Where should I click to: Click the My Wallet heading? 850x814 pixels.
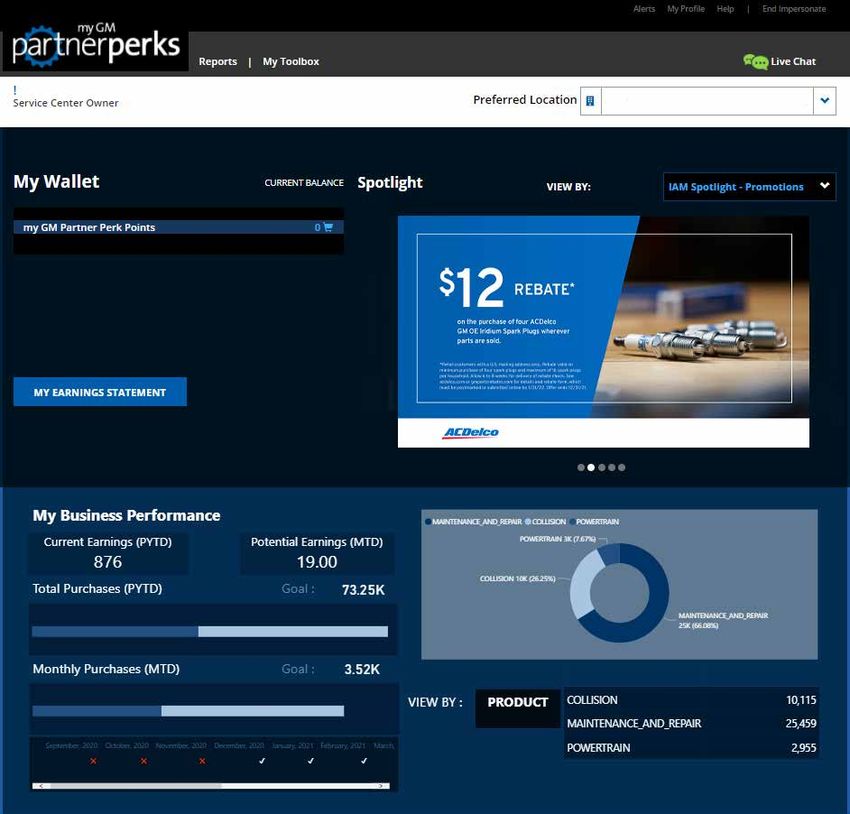point(56,182)
